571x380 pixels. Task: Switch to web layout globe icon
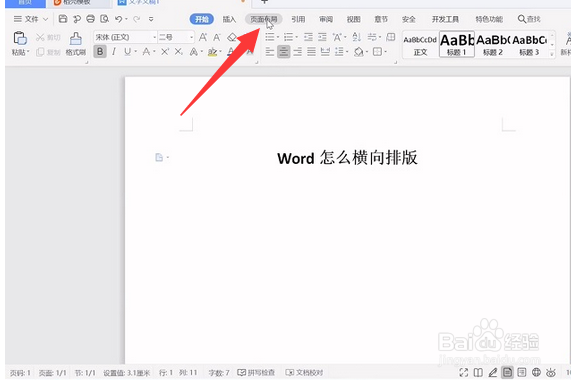(536, 372)
